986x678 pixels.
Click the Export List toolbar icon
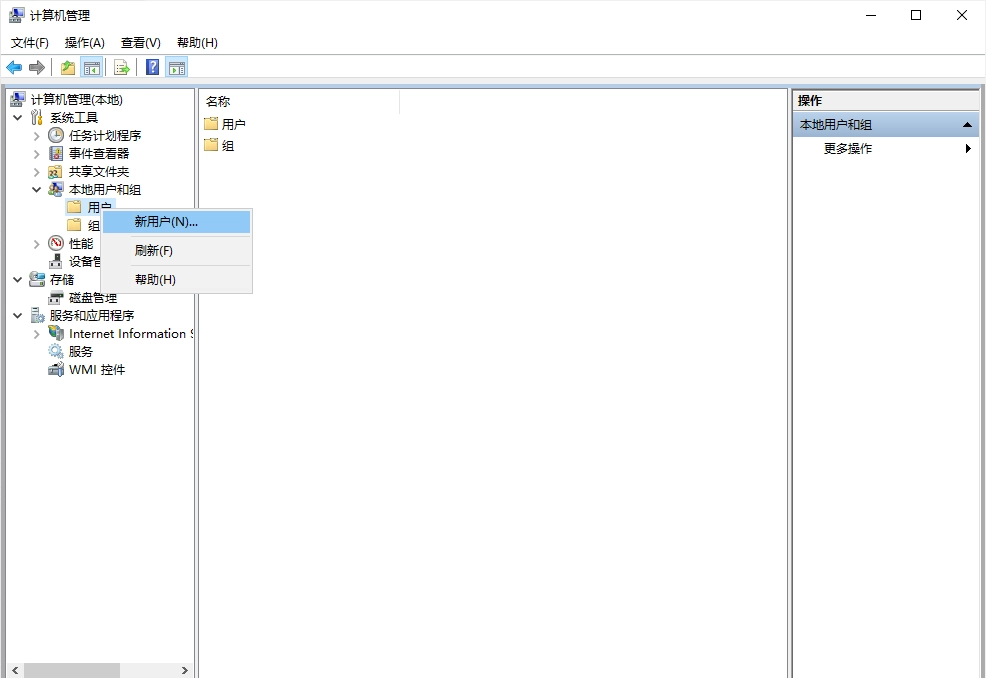pyautogui.click(x=121, y=67)
